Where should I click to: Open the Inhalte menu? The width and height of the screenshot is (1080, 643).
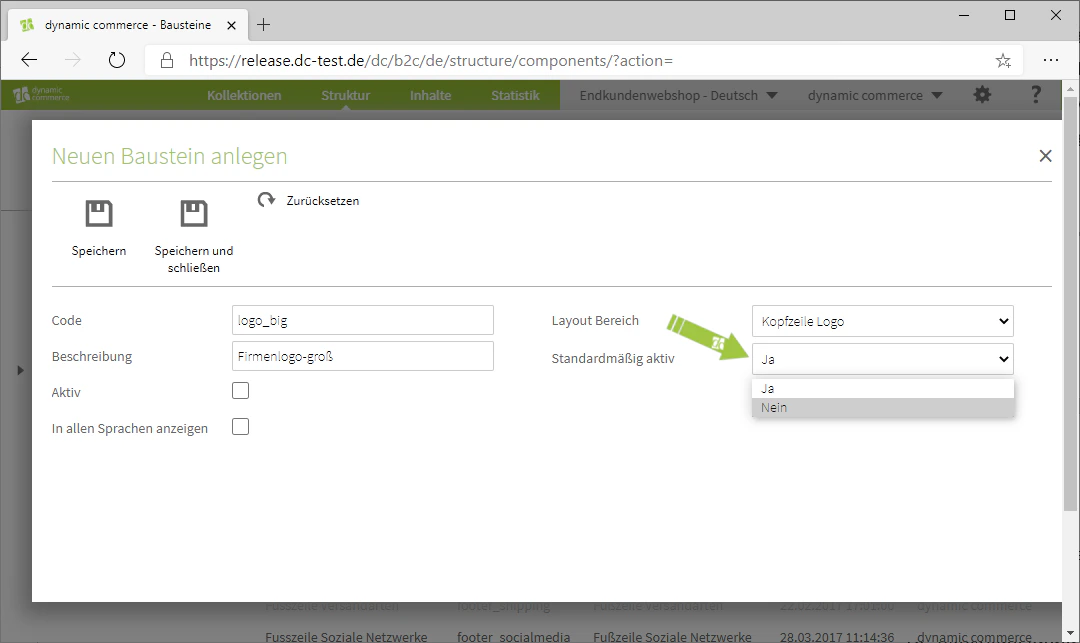[430, 95]
